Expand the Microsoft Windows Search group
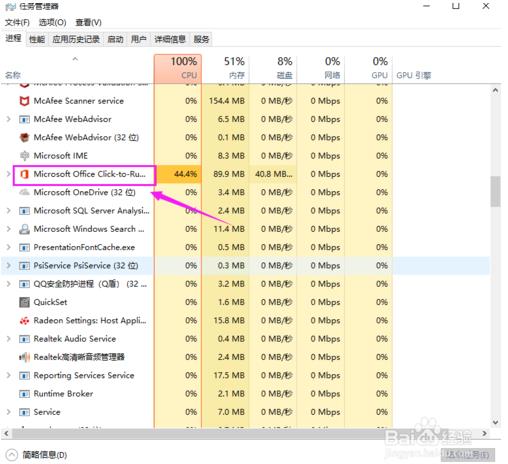508x464 pixels. (9, 229)
